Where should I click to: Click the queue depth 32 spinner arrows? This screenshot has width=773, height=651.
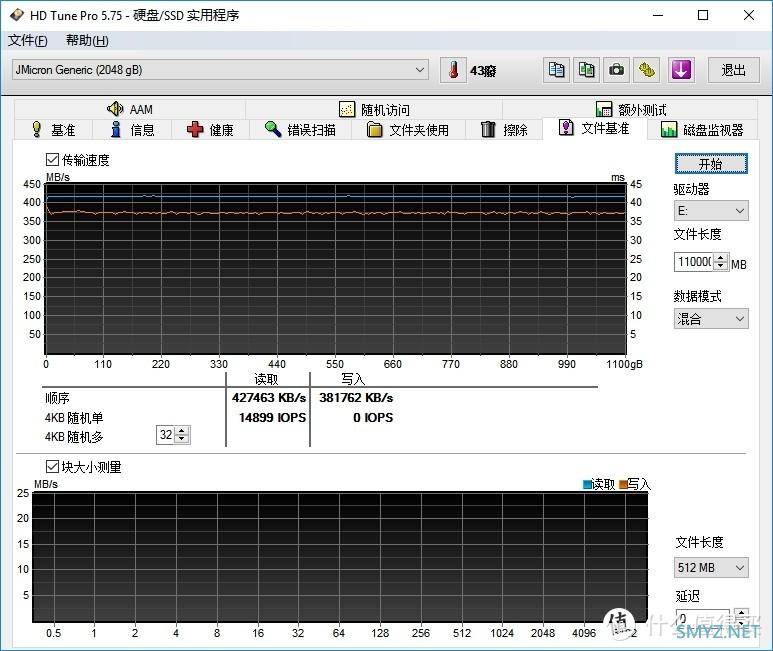pos(182,435)
